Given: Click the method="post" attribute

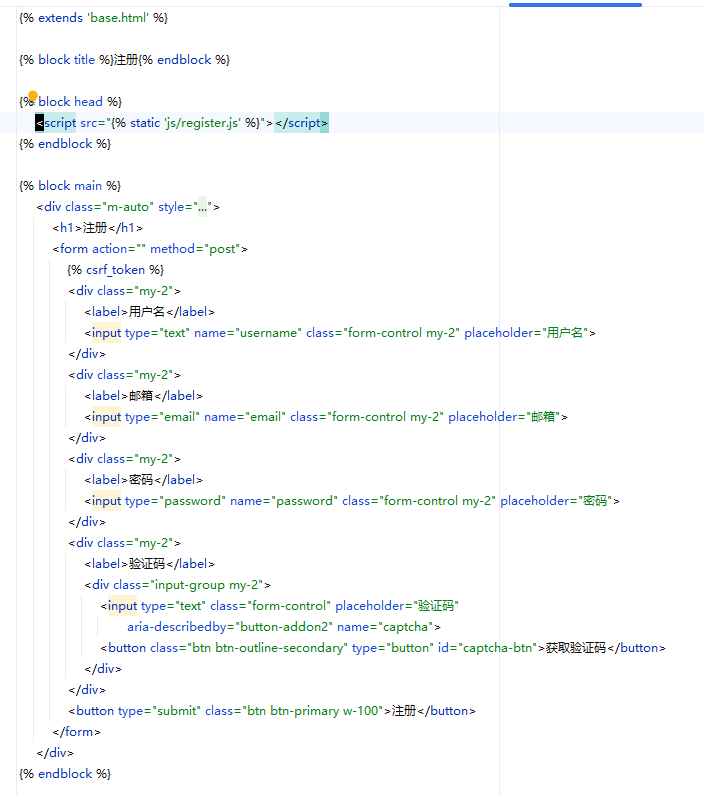Looking at the screenshot, I should (x=195, y=249).
